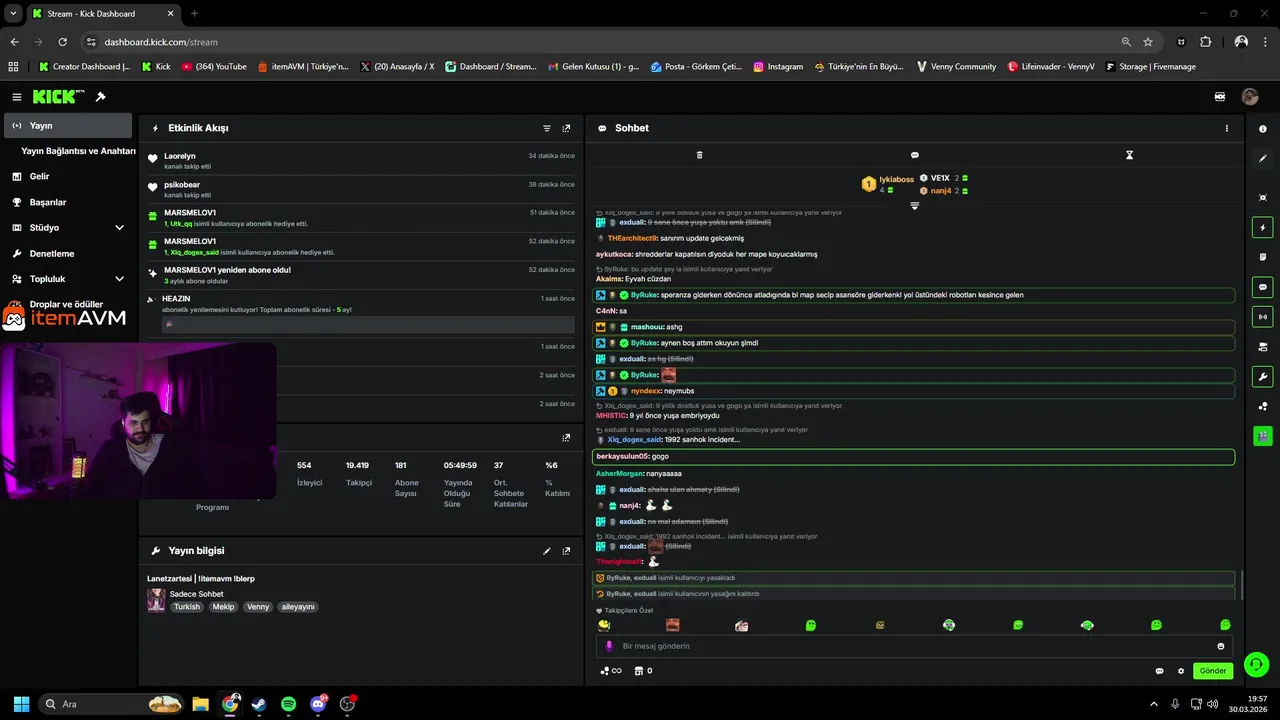Pop out the Yayın bilgisi panel

[566, 551]
